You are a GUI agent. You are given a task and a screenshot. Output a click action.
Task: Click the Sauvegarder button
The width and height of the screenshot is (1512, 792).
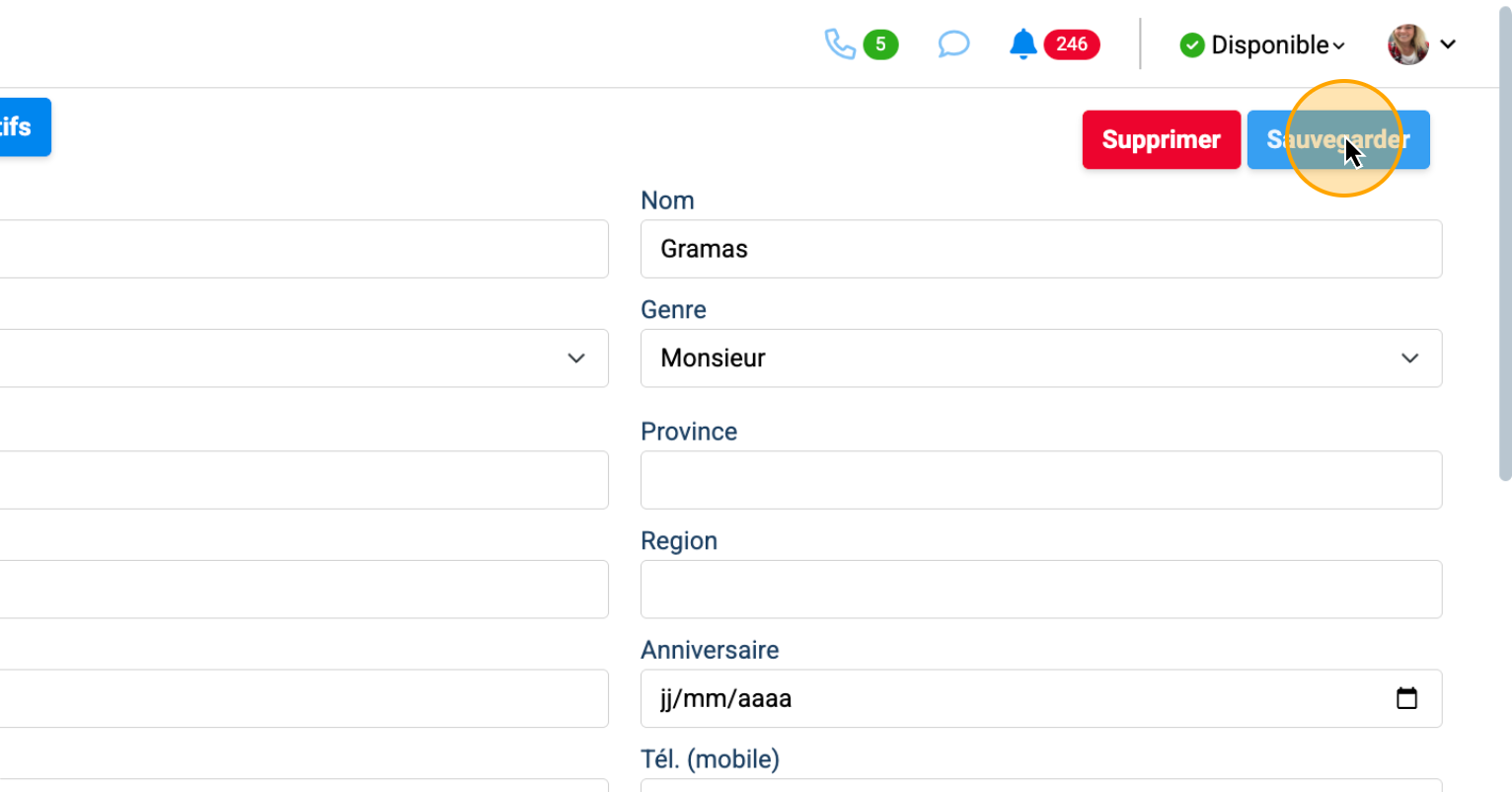(x=1337, y=140)
